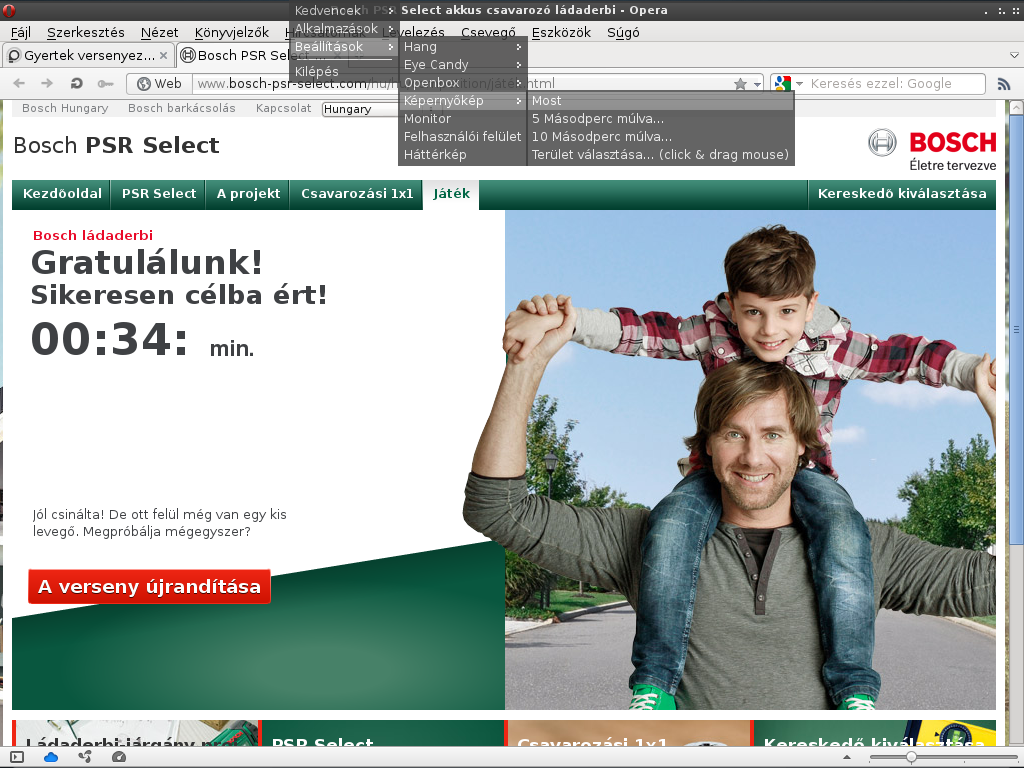This screenshot has width=1024, height=768.
Task: Open Játék site tab
Action: pos(451,194)
